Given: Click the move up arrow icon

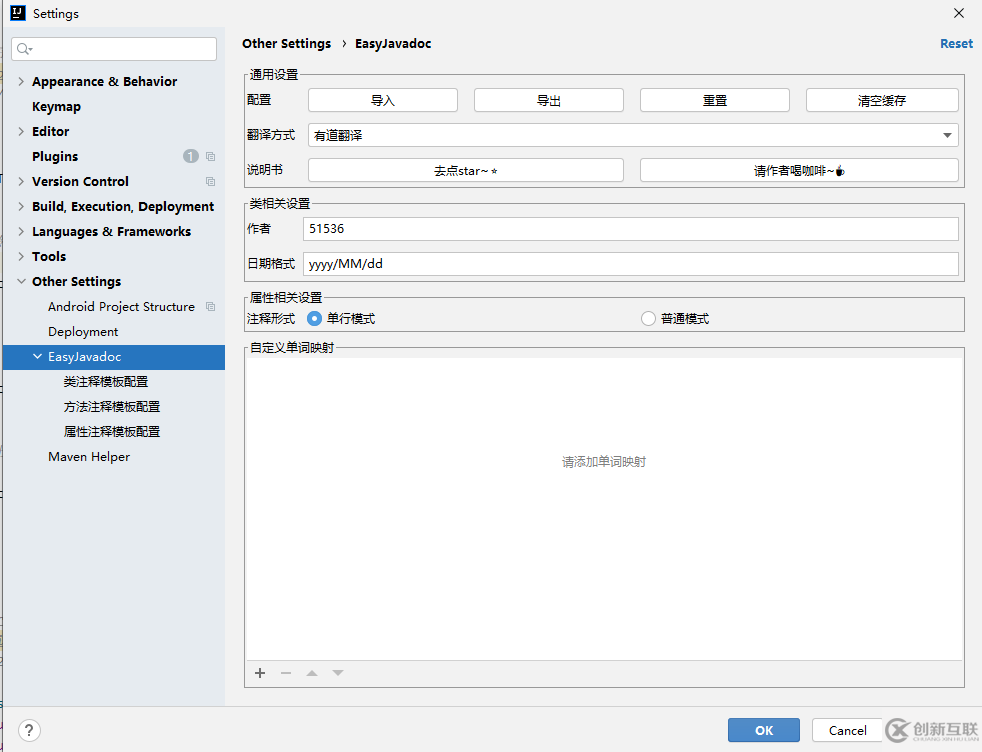Looking at the screenshot, I should point(312,673).
